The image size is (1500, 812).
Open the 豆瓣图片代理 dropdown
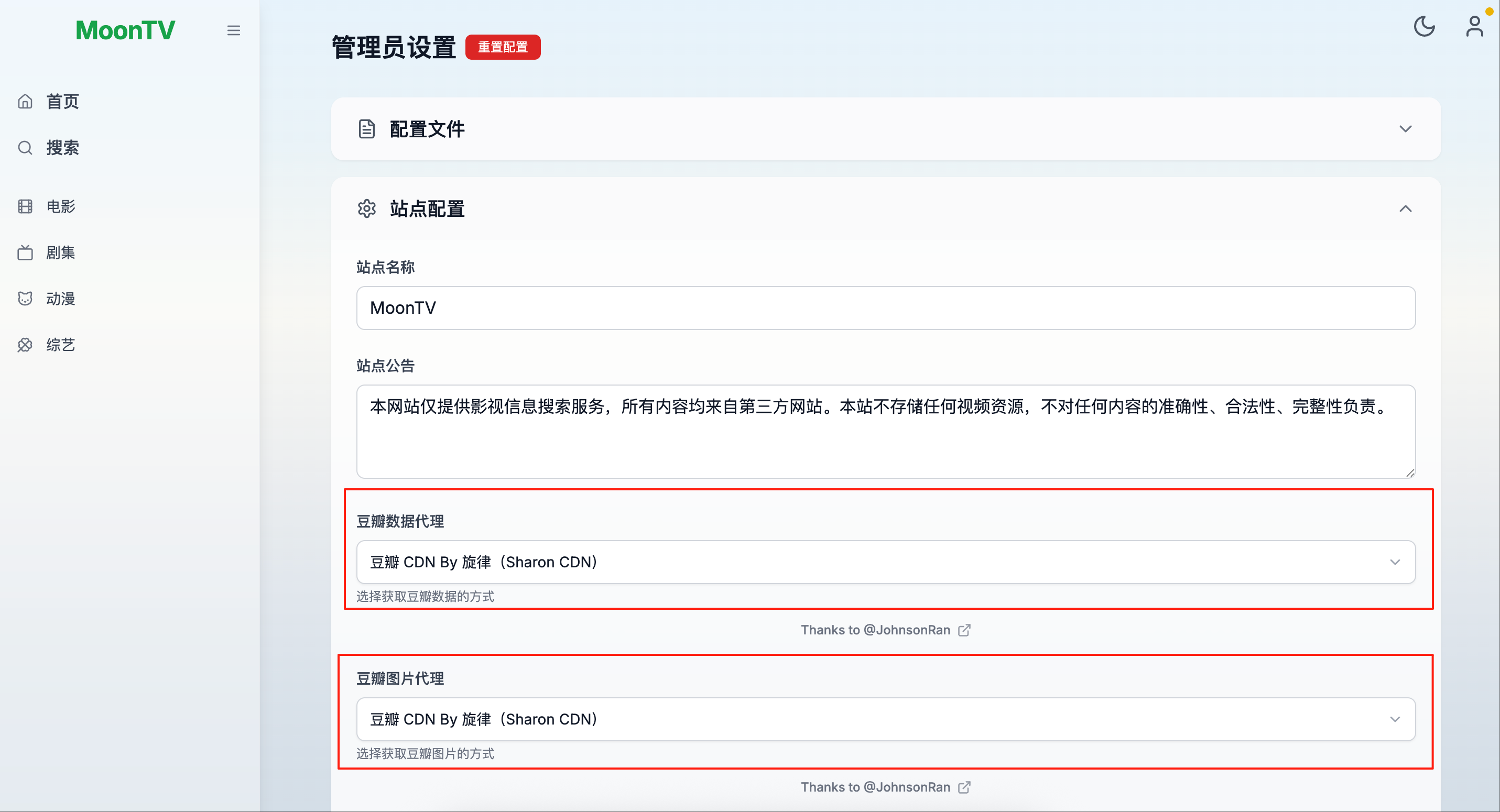click(x=886, y=719)
